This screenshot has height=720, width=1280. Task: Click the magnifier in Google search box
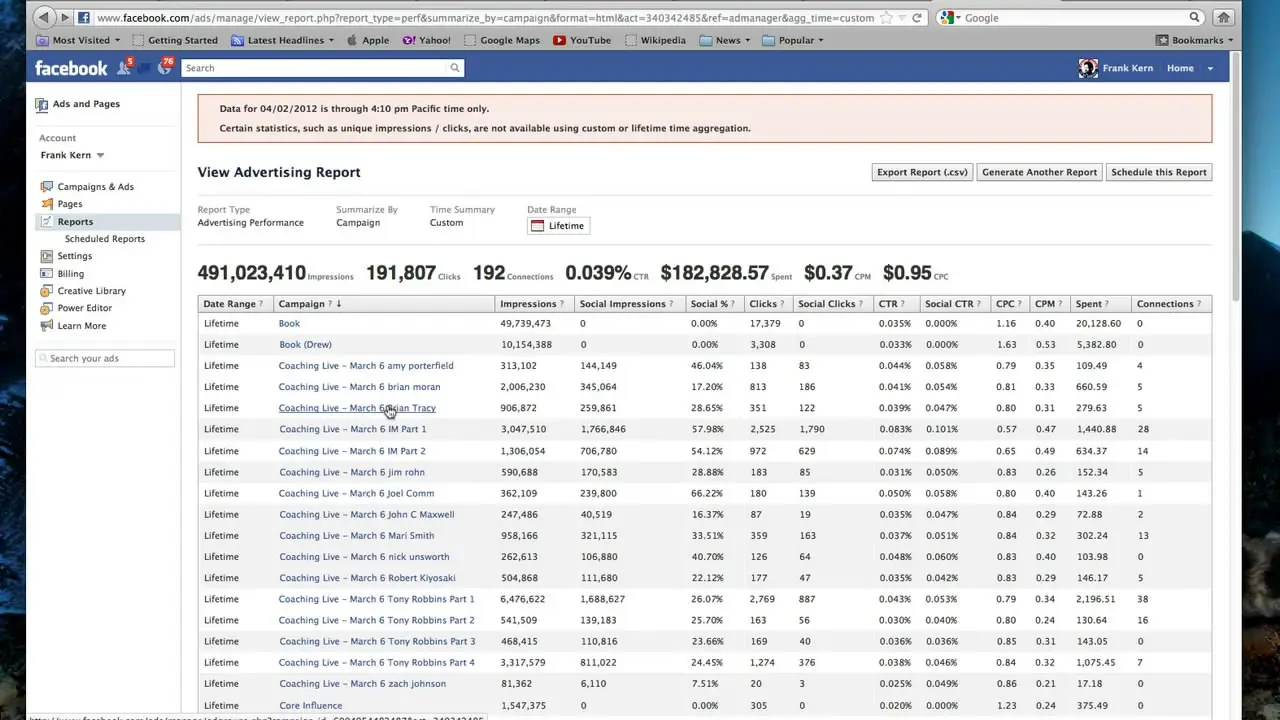click(1194, 17)
